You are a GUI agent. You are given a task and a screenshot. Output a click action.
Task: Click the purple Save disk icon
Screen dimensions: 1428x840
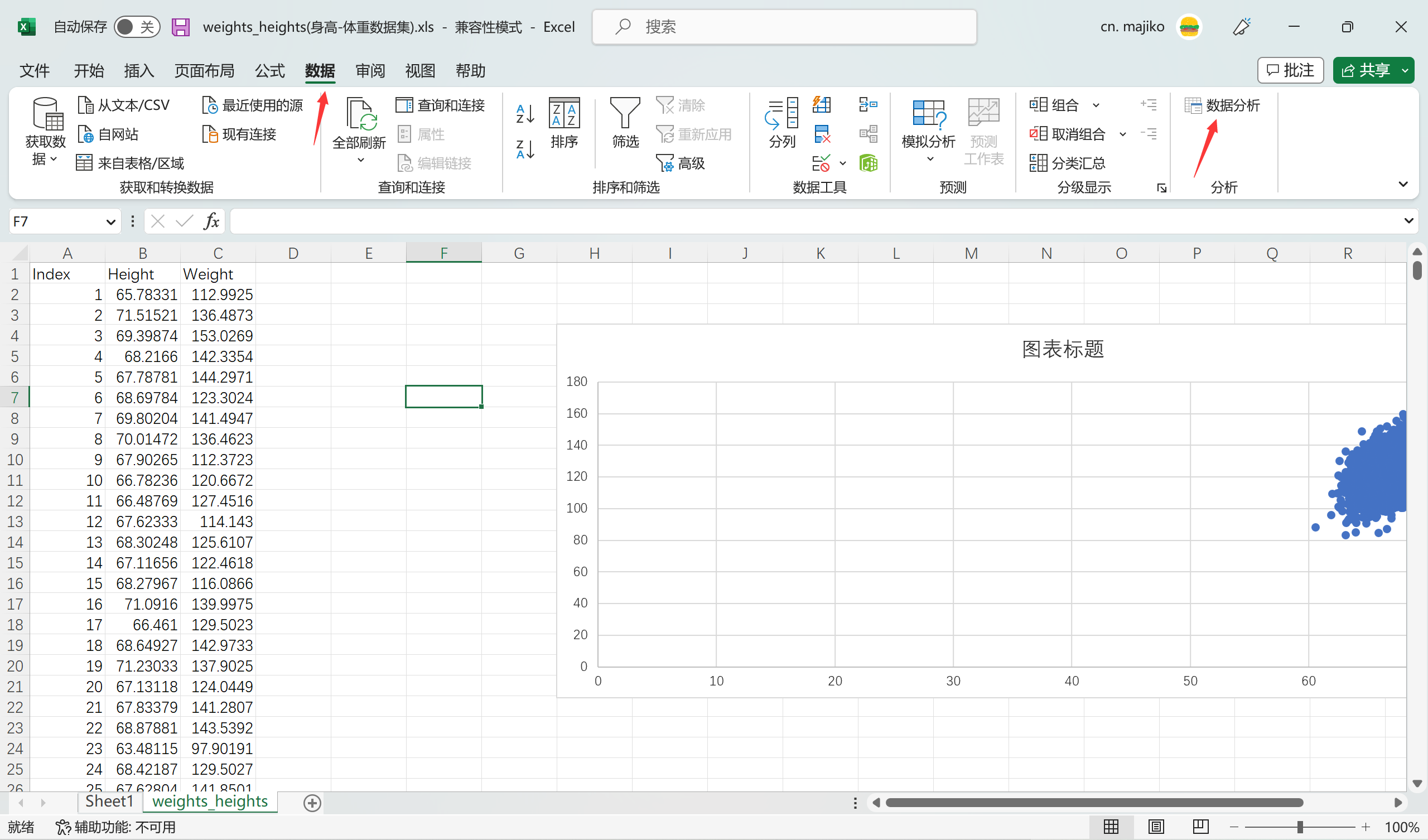181,27
